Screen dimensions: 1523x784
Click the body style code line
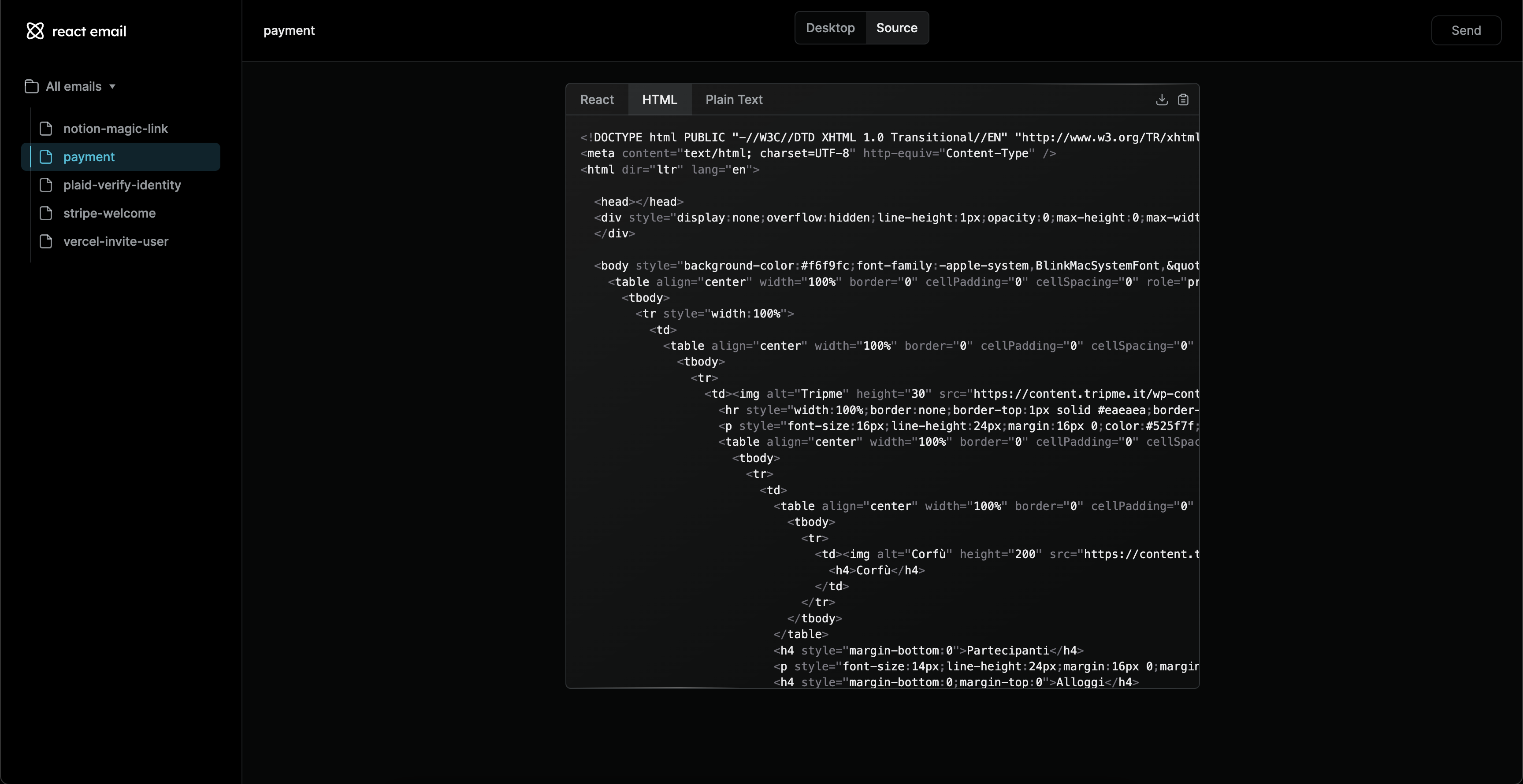(x=896, y=266)
